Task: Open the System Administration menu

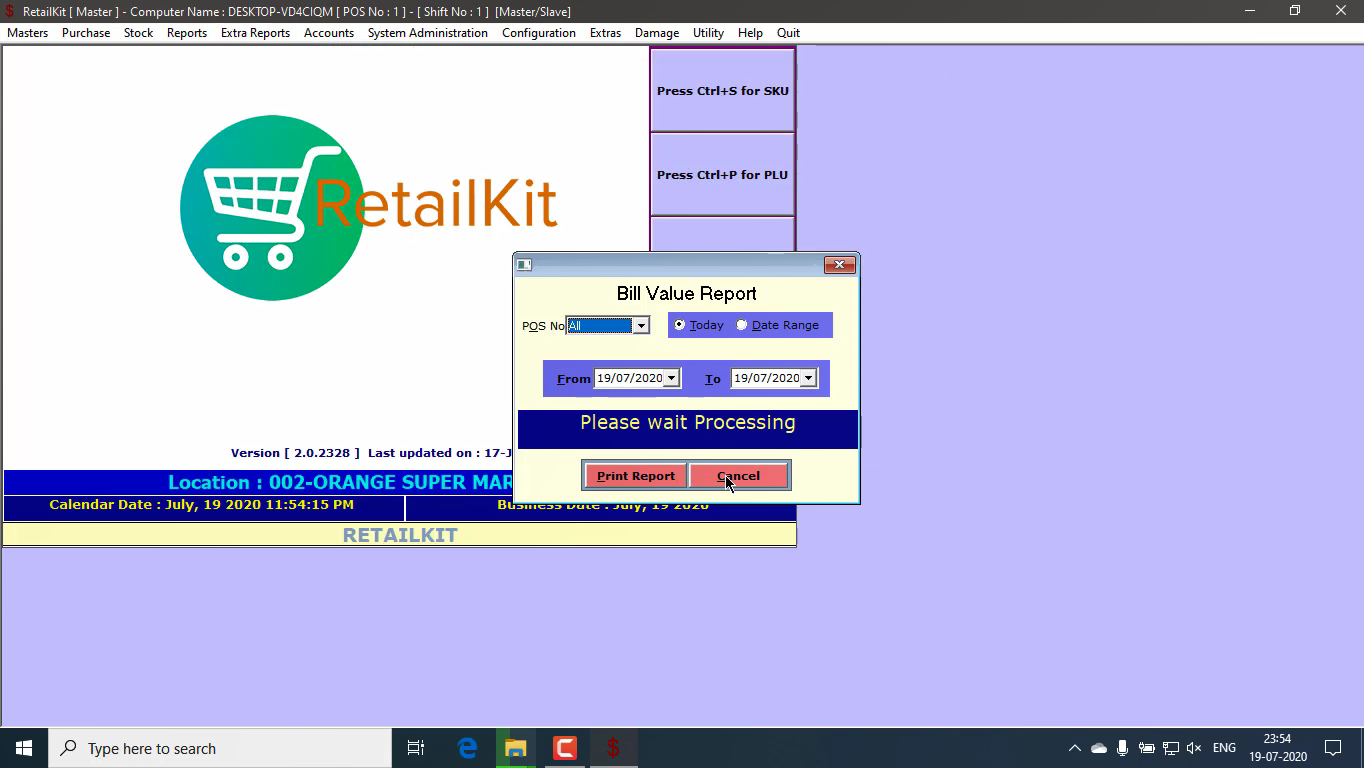Action: pyautogui.click(x=428, y=33)
